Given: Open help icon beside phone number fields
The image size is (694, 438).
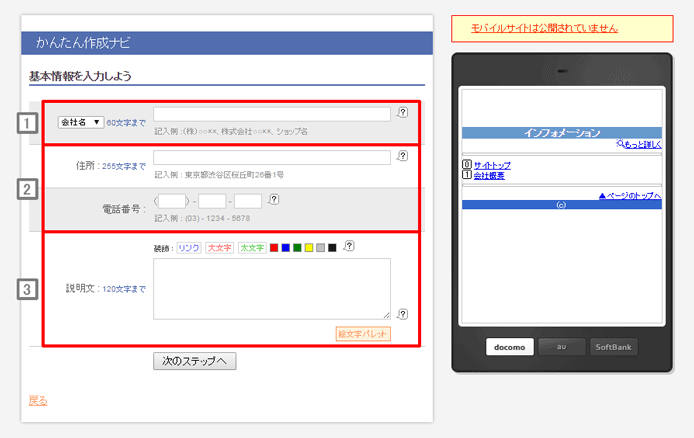Looking at the screenshot, I should click(274, 200).
